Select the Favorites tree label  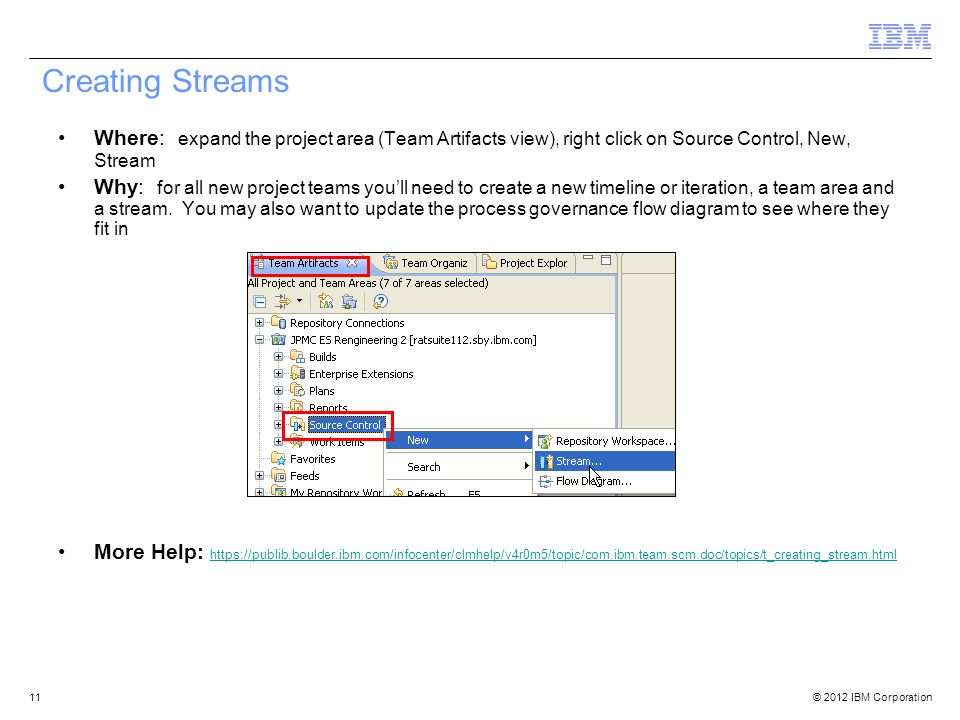coord(312,459)
